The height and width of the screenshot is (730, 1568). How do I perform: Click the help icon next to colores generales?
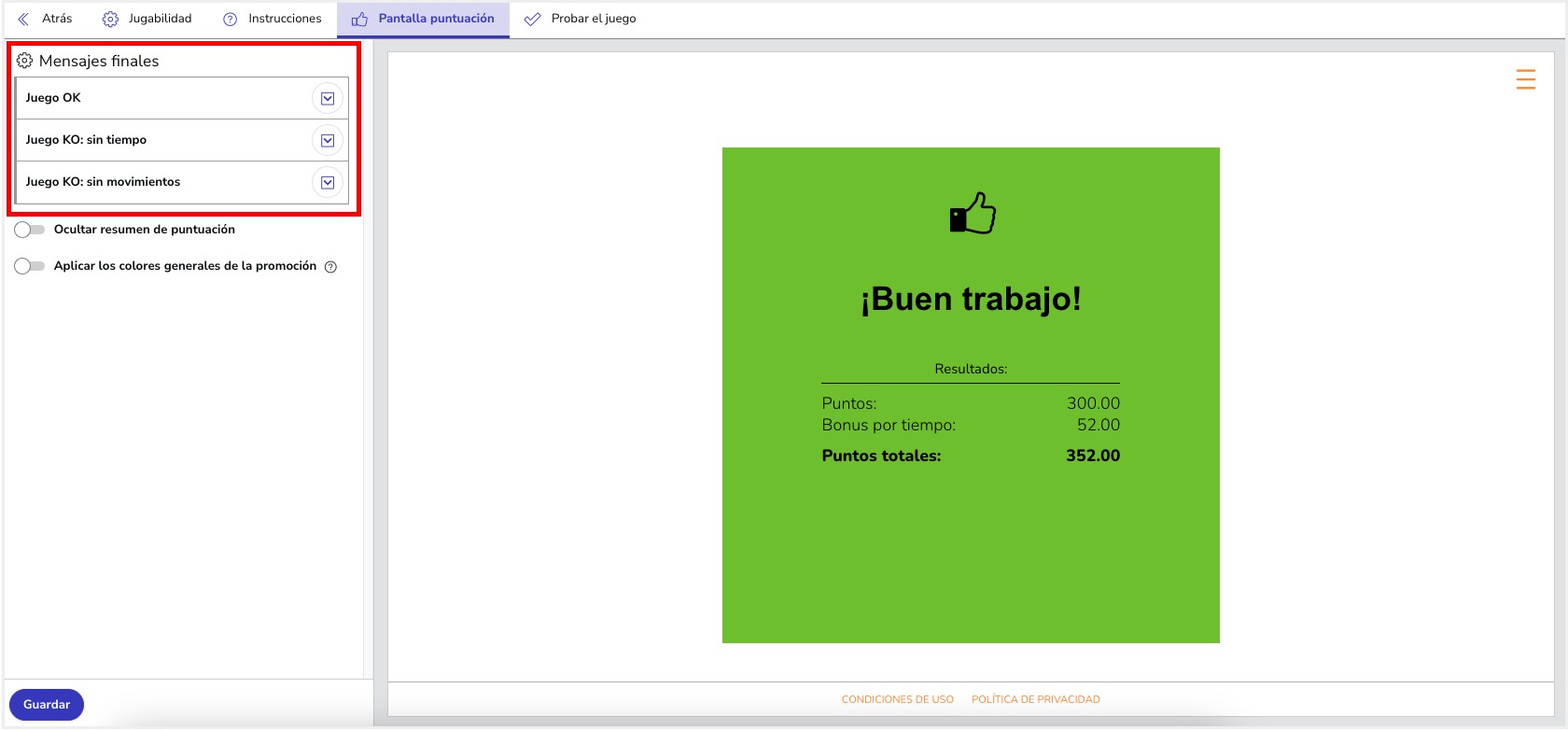coord(330,267)
